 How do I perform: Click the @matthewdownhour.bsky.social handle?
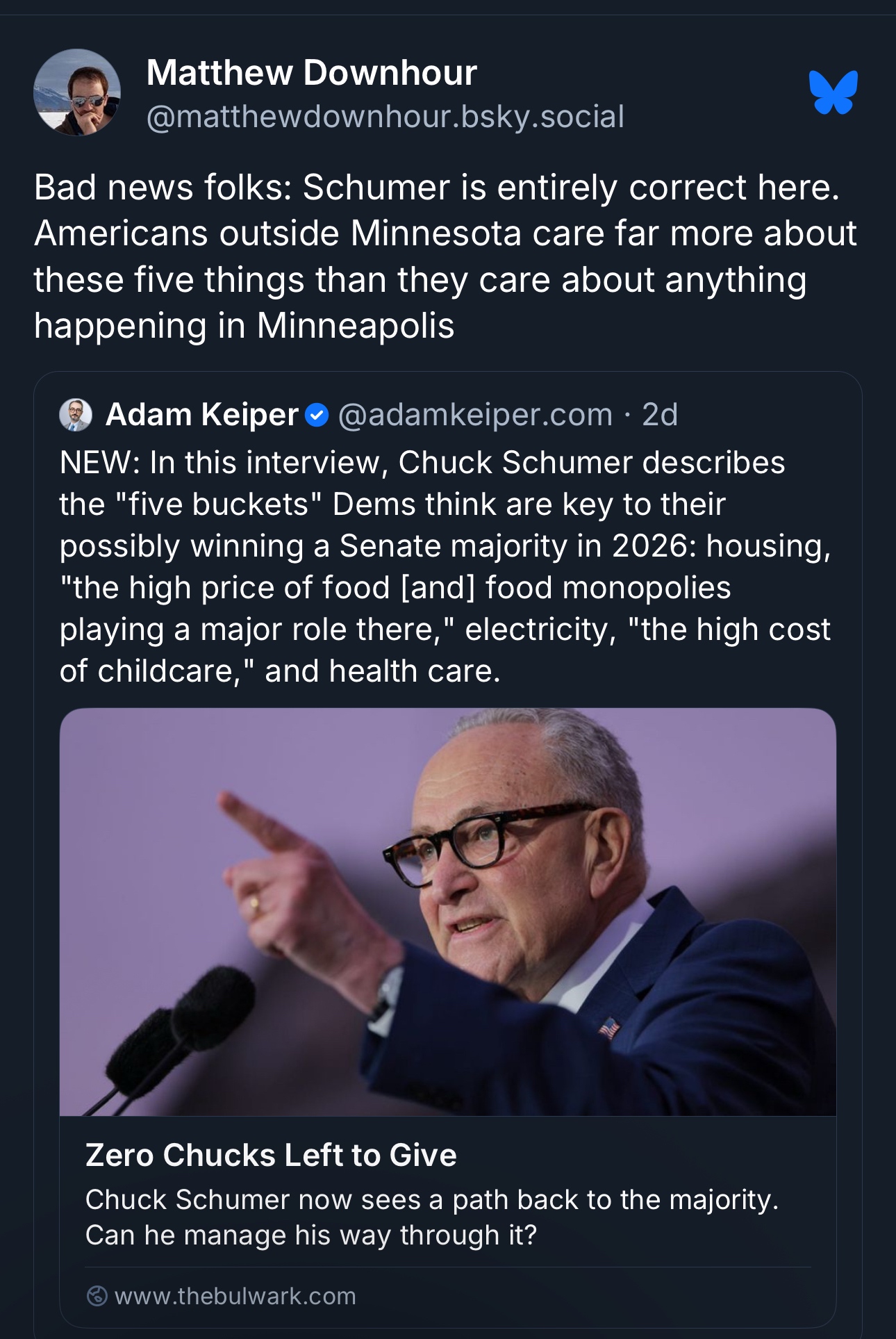[385, 116]
